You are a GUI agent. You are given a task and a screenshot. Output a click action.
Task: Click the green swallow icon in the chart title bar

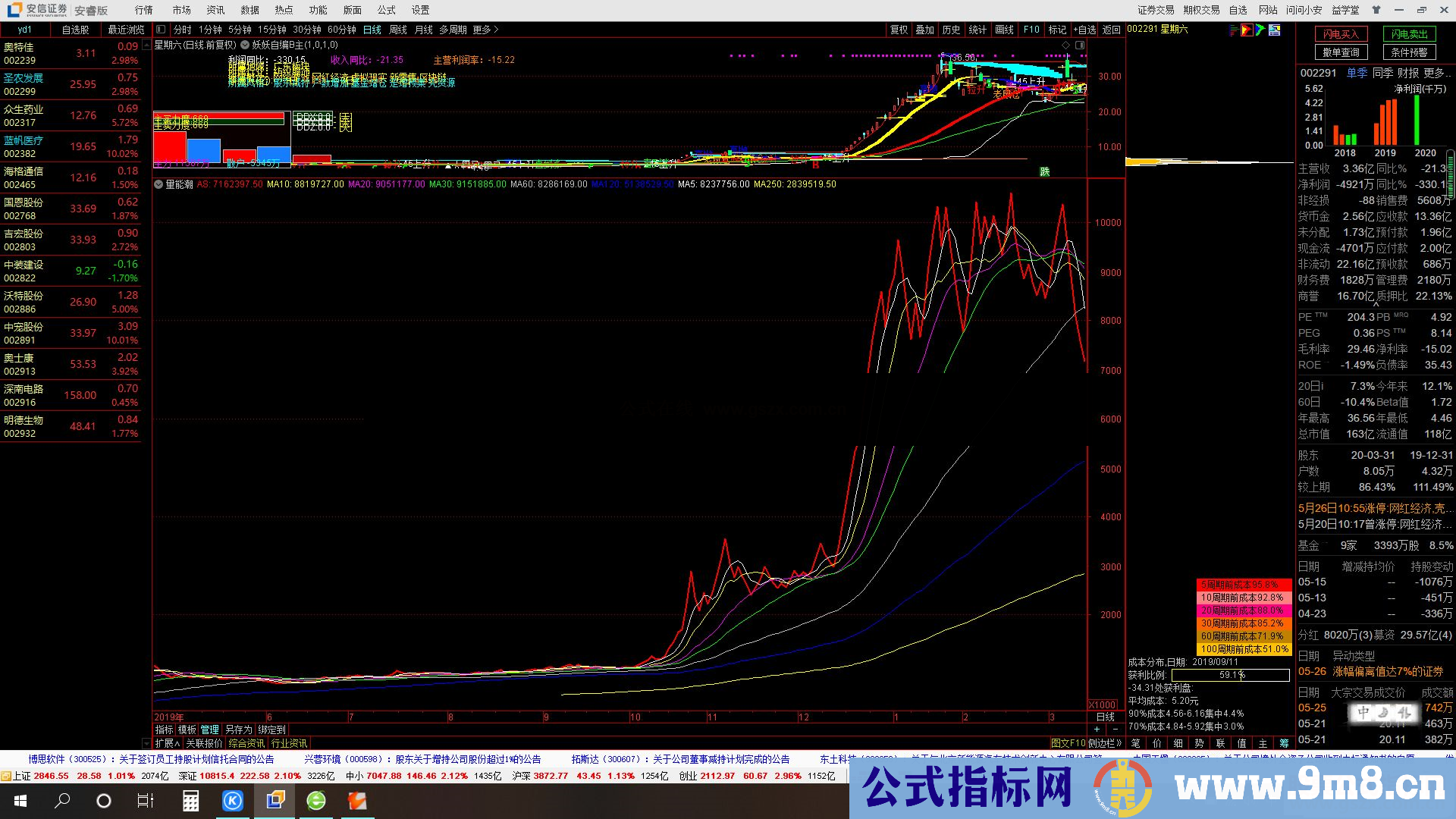[1260, 31]
